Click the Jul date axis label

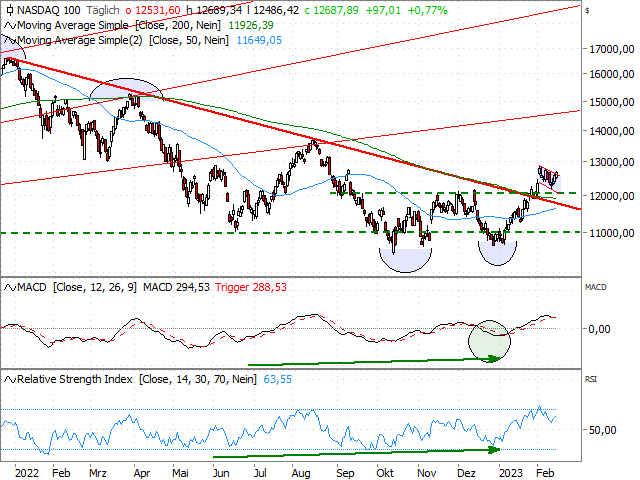260,473
